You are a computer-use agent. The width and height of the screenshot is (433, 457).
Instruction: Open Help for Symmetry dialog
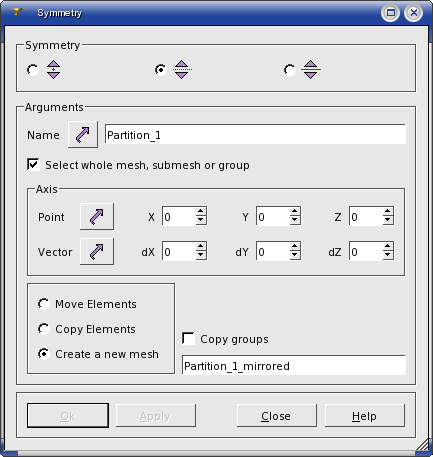point(365,416)
